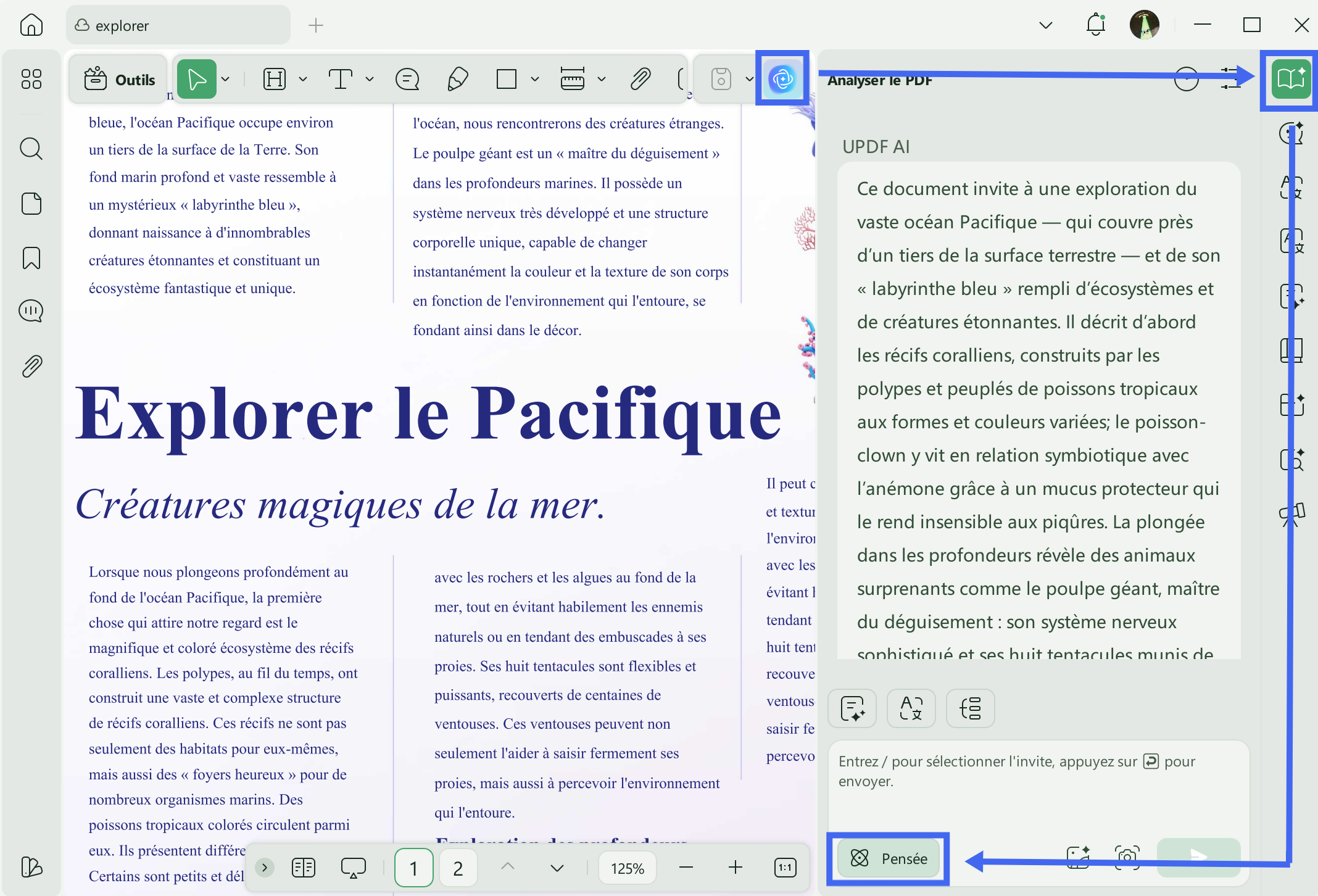Viewport: 1318px width, 896px height.
Task: Go to page 2 button
Action: coord(458,868)
